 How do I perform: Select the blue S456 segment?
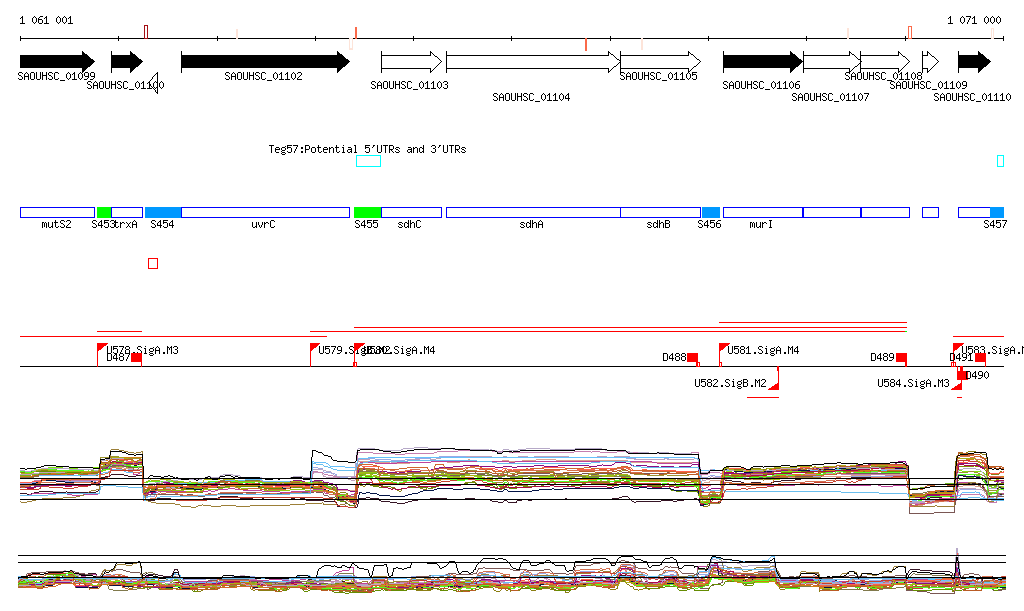[711, 212]
